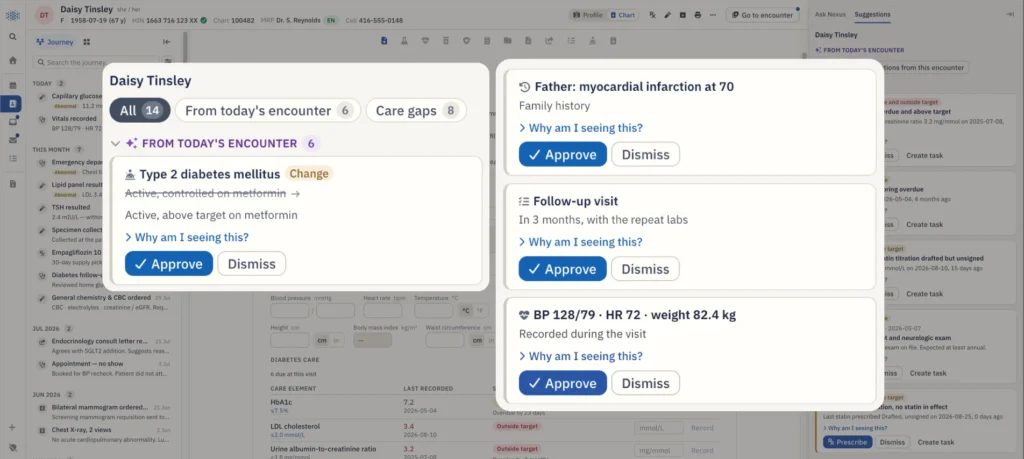
Task: Select the All 14 filter pill
Action: 140,110
